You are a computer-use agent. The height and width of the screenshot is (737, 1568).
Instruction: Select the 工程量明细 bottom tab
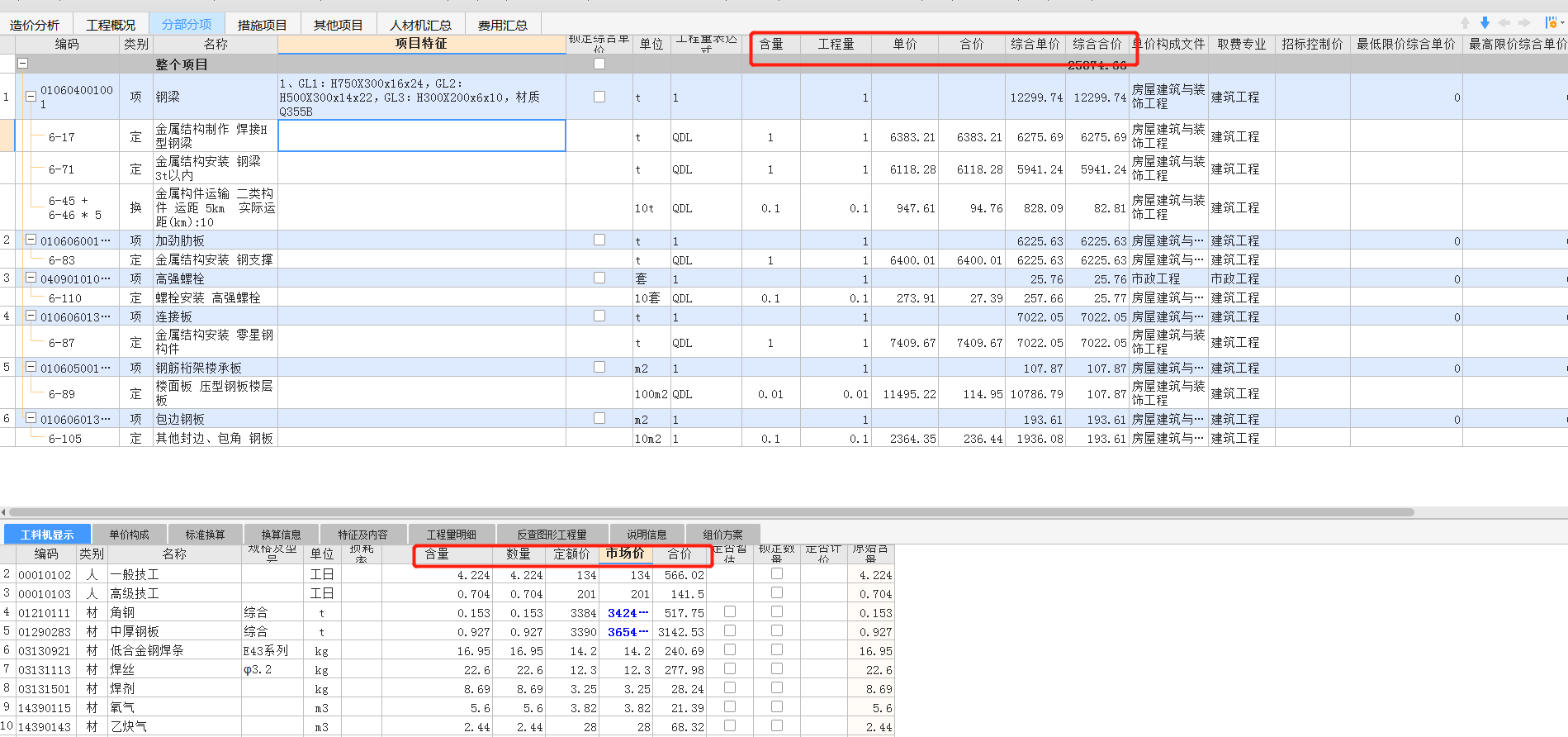click(452, 535)
